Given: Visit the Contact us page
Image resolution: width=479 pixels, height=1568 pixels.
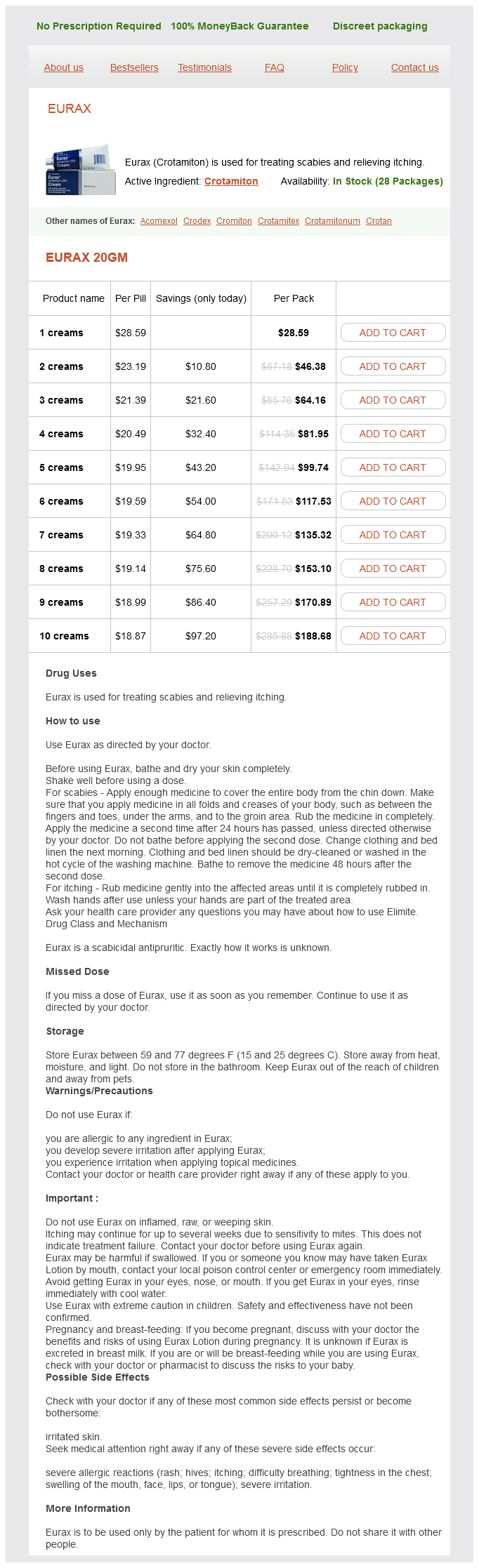Looking at the screenshot, I should pyautogui.click(x=415, y=67).
